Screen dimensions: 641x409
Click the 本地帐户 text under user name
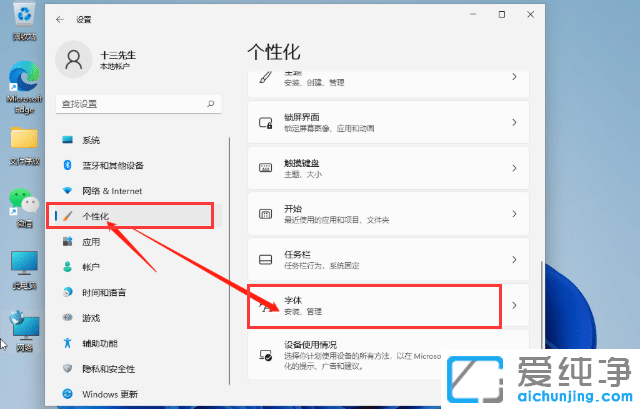pyautogui.click(x=115, y=66)
